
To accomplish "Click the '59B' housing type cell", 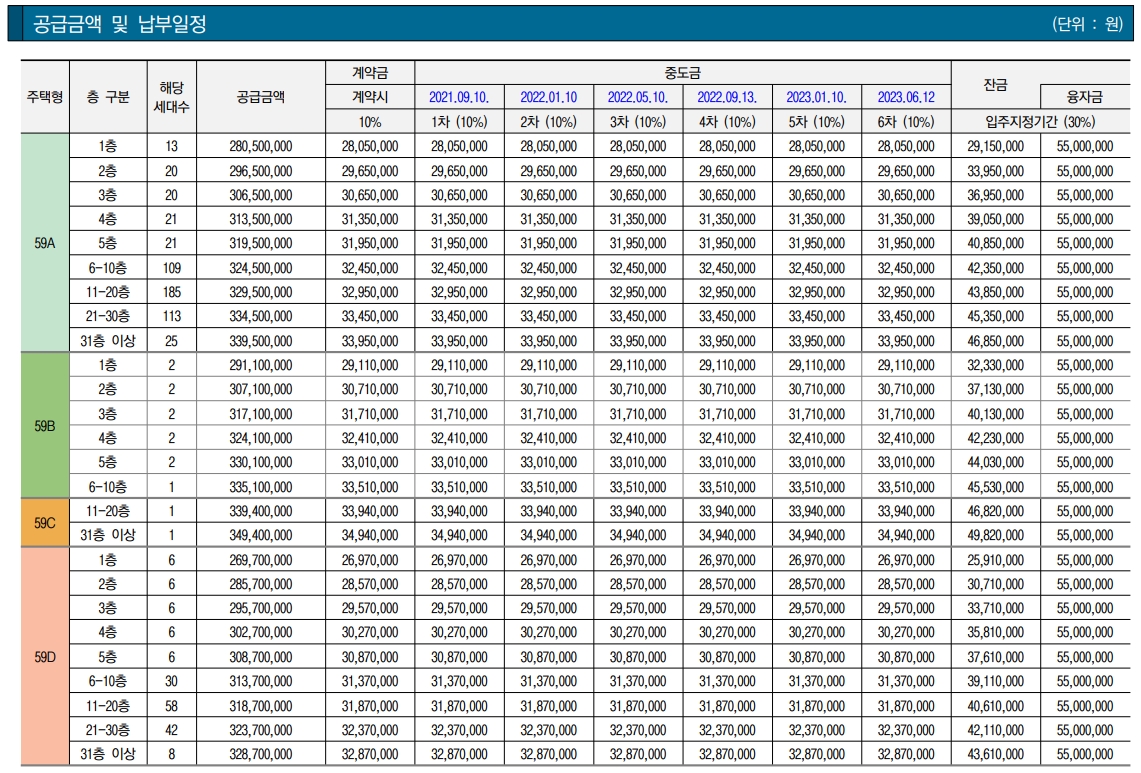I will tap(45, 426).
